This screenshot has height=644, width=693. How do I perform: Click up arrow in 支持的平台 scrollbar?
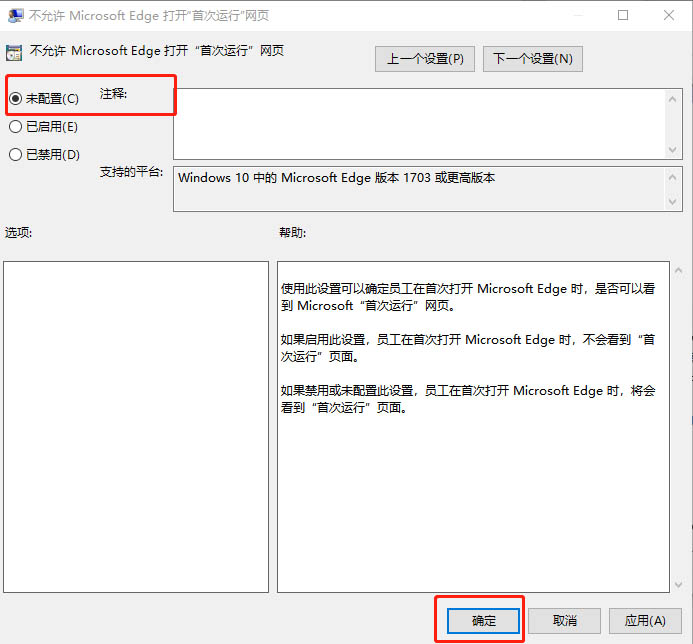coord(673,175)
